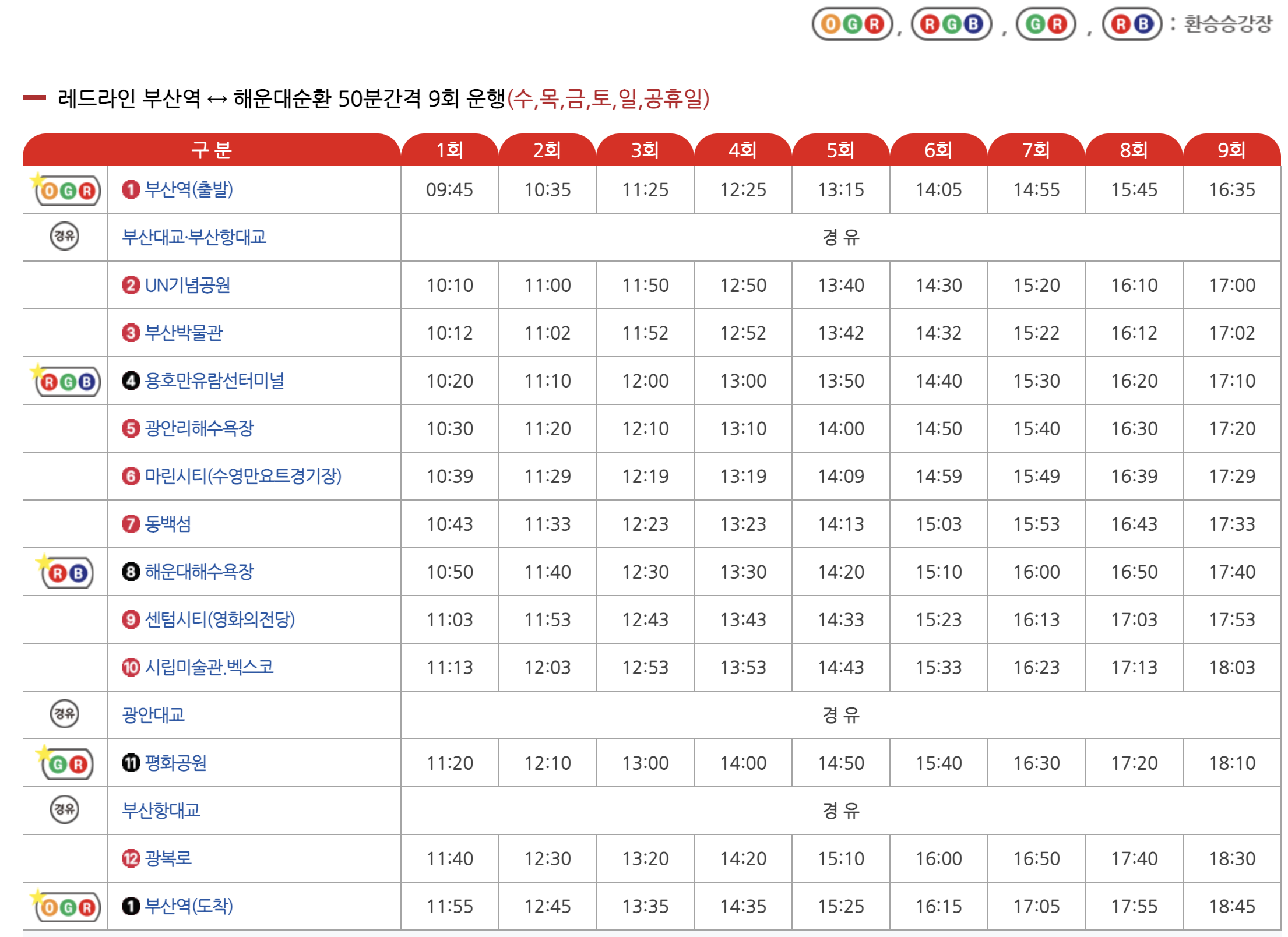
Task: Click the OGR transfer icon beside 부산역(출발)
Action: pyautogui.click(x=68, y=191)
